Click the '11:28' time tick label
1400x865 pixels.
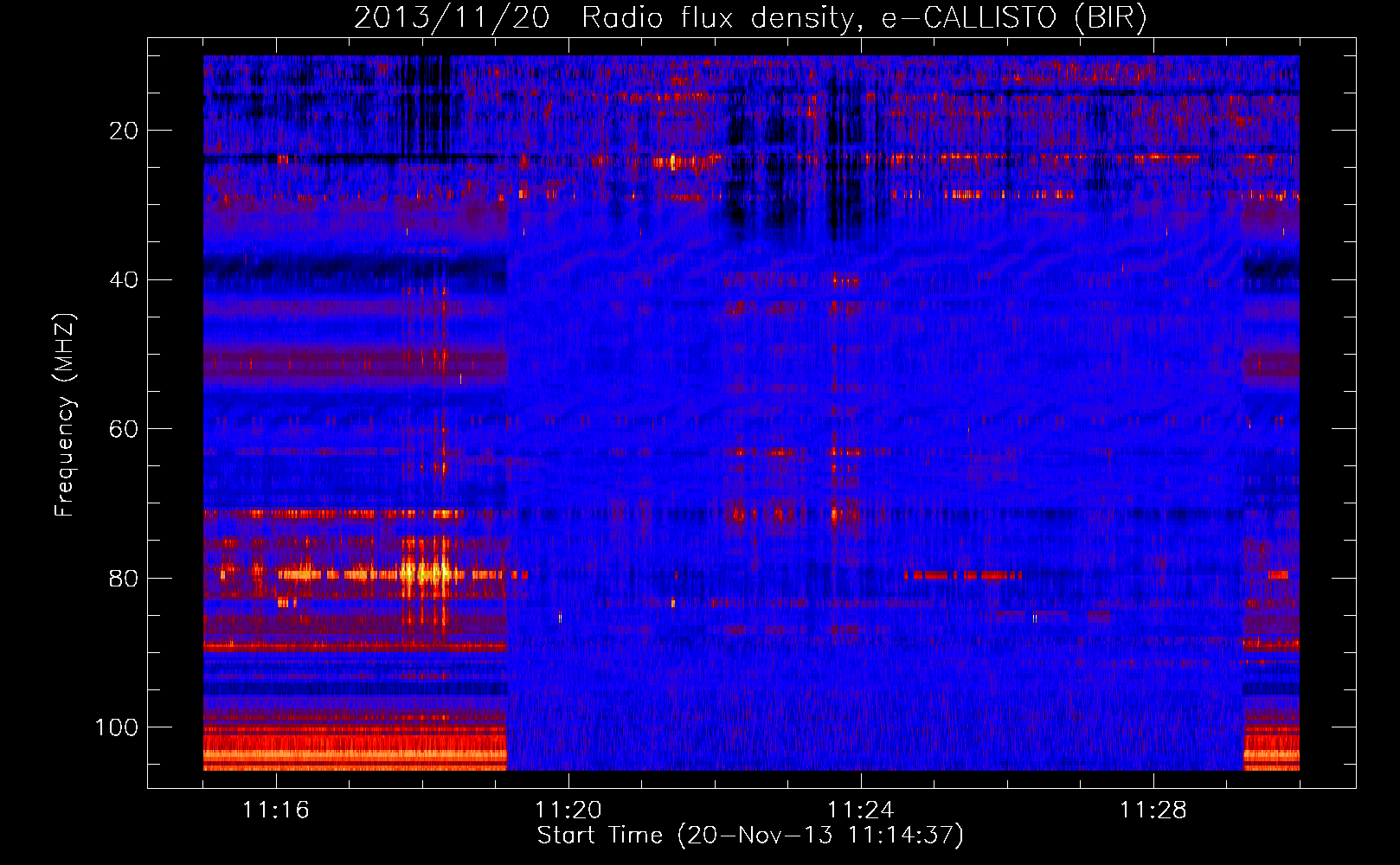tap(1153, 811)
